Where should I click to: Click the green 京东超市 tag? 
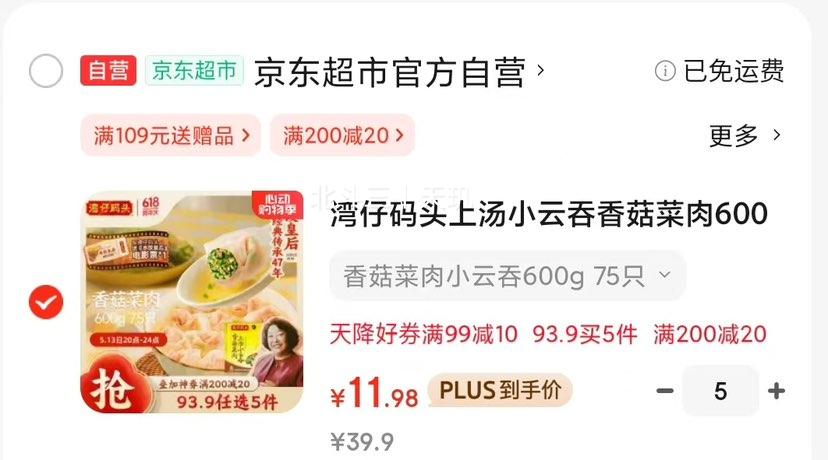point(194,70)
